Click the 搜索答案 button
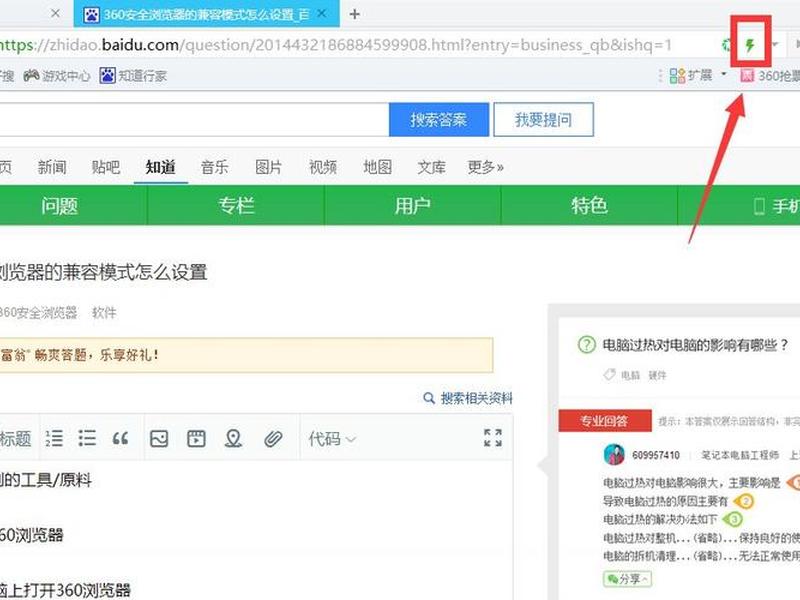Image resolution: width=800 pixels, height=600 pixels. coord(439,119)
